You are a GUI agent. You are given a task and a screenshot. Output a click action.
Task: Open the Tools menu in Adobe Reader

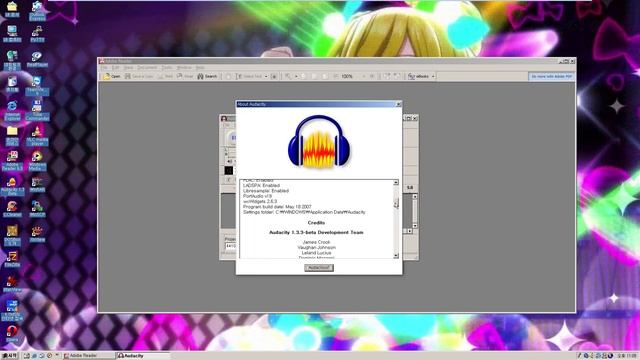point(167,67)
